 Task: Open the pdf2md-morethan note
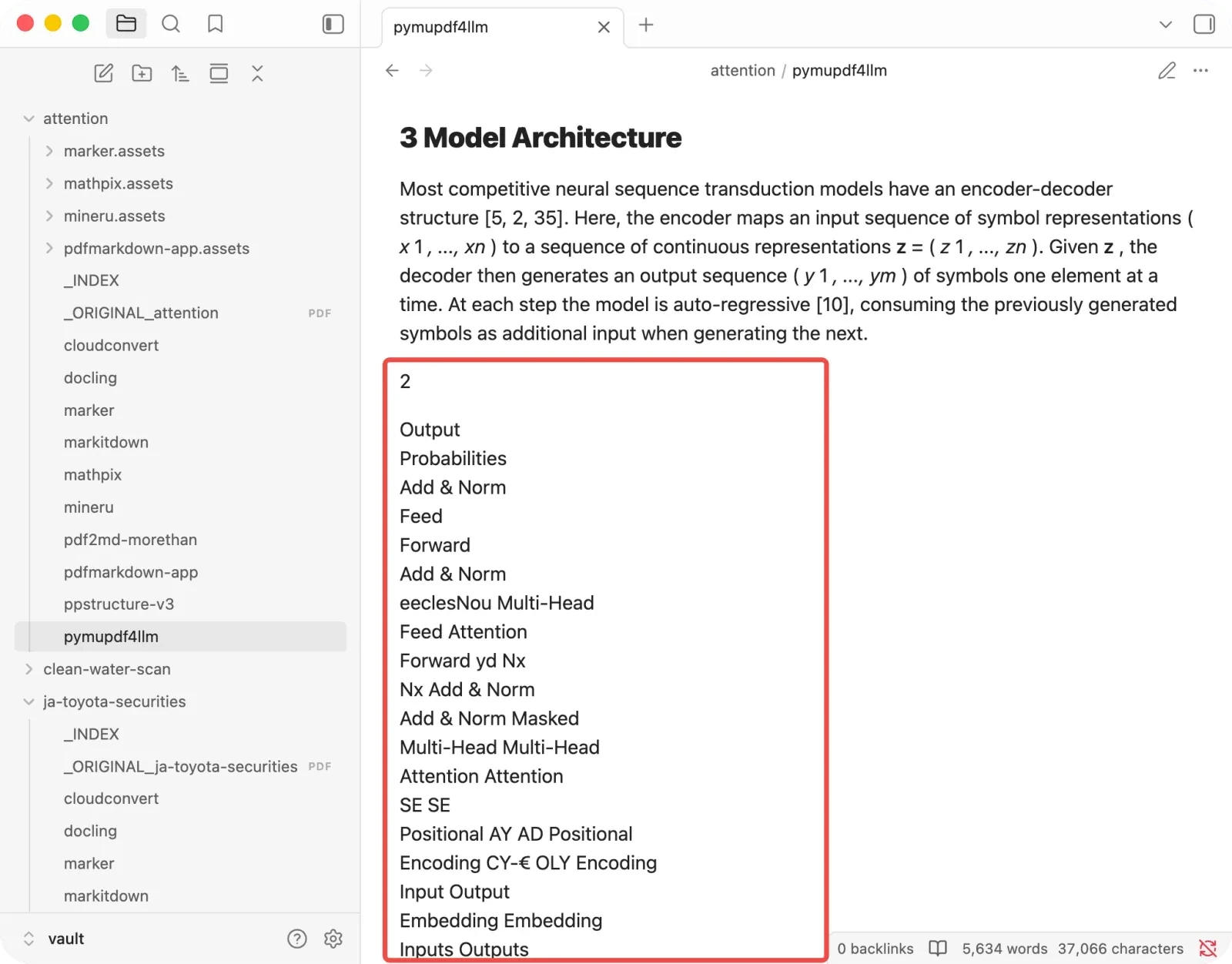pos(130,540)
